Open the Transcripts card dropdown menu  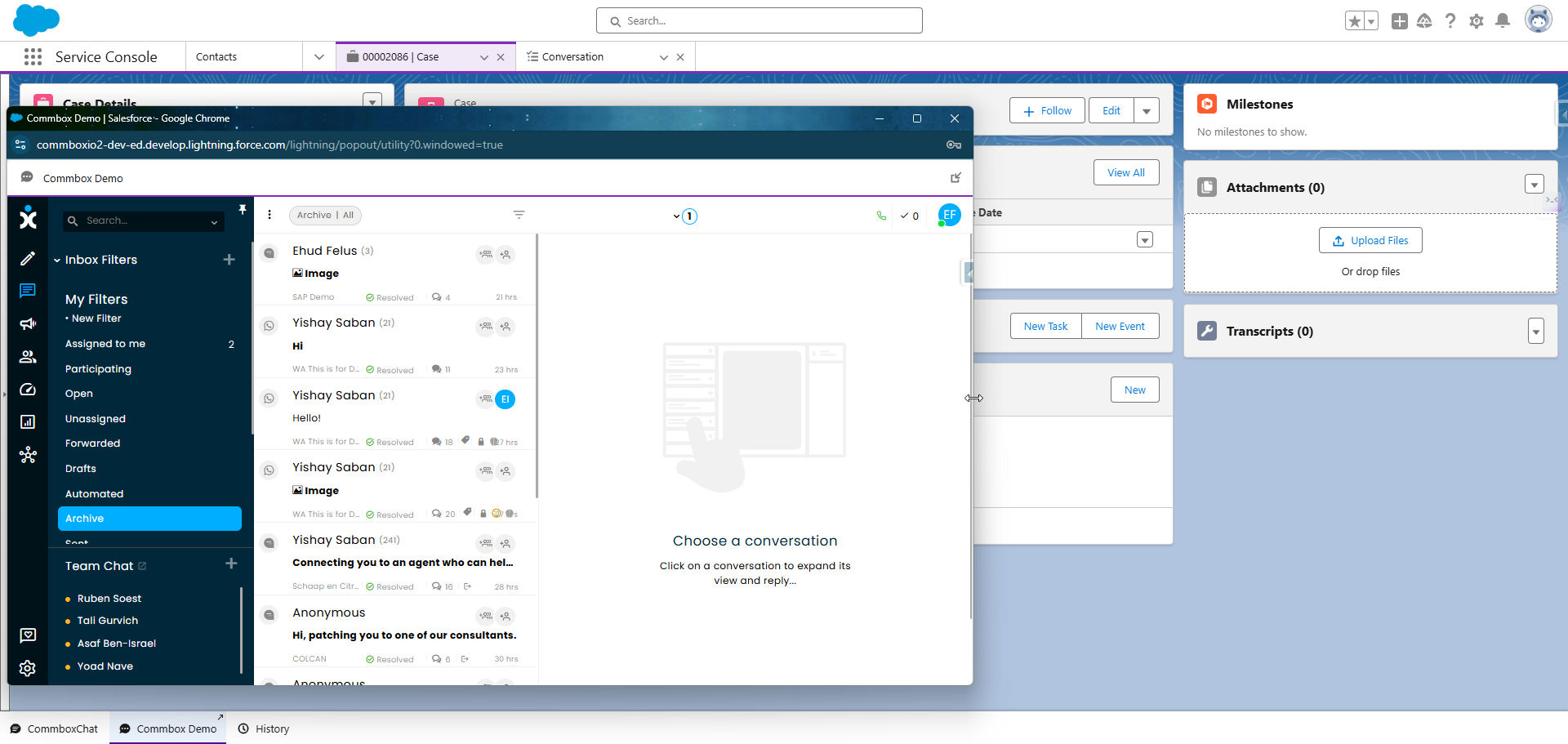[1536, 331]
